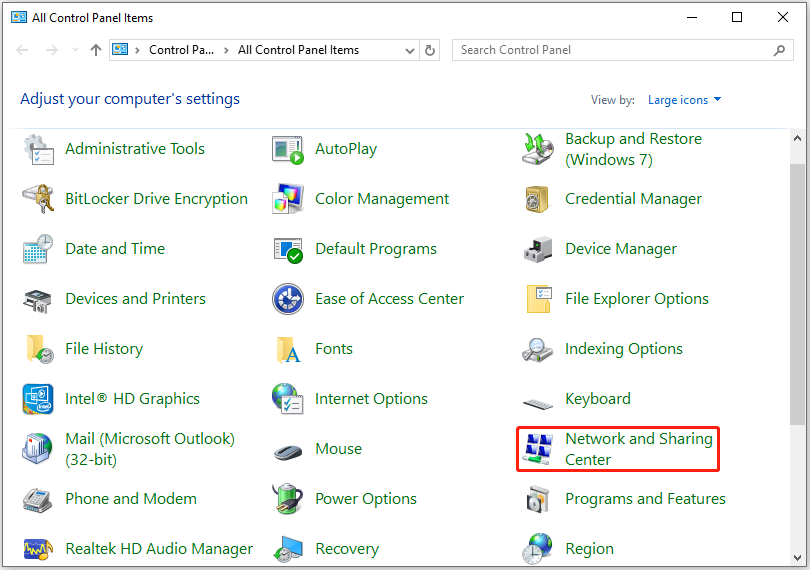Click scrollbar down arrow
810x570 pixels.
click(x=797, y=558)
